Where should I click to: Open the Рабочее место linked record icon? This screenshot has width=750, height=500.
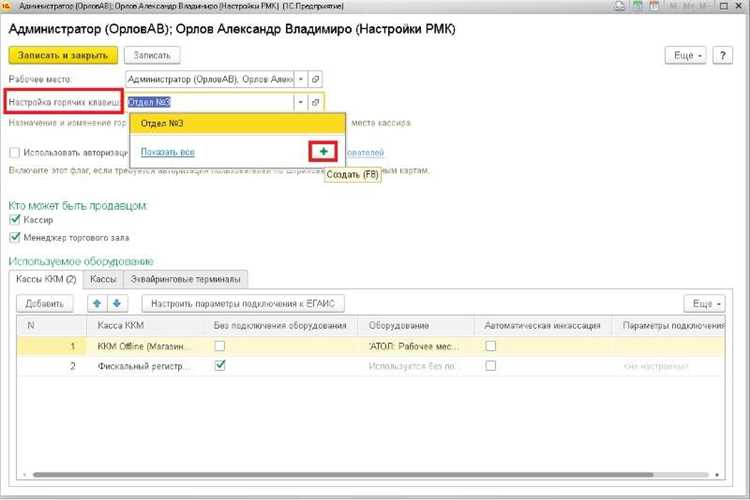(315, 79)
